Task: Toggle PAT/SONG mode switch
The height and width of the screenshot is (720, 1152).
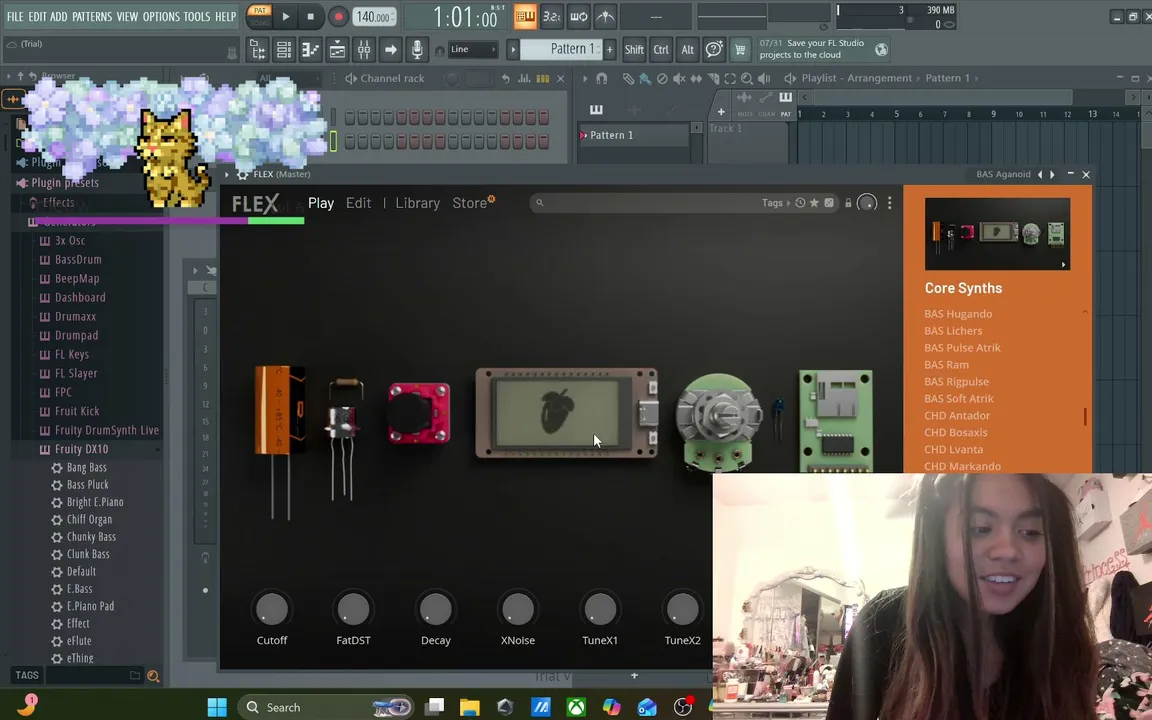Action: point(259,15)
